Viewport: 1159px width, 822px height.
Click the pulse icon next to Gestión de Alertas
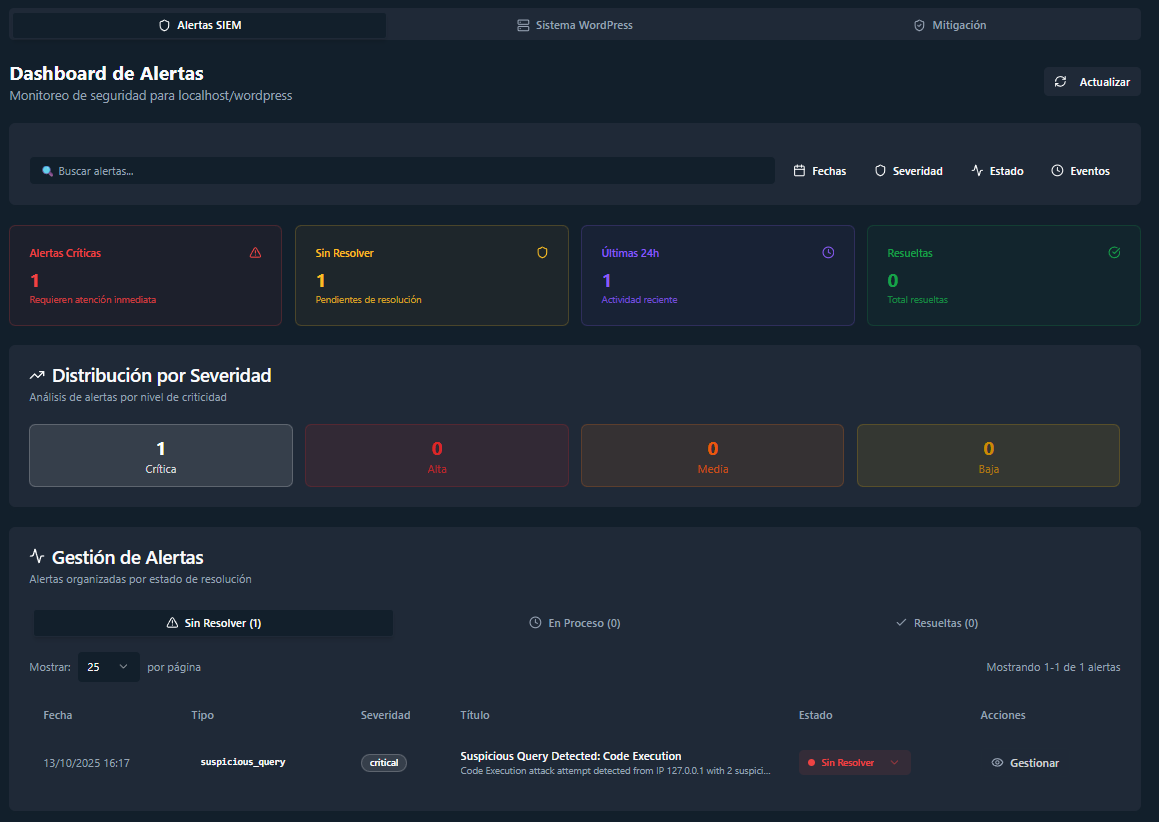[x=37, y=556]
